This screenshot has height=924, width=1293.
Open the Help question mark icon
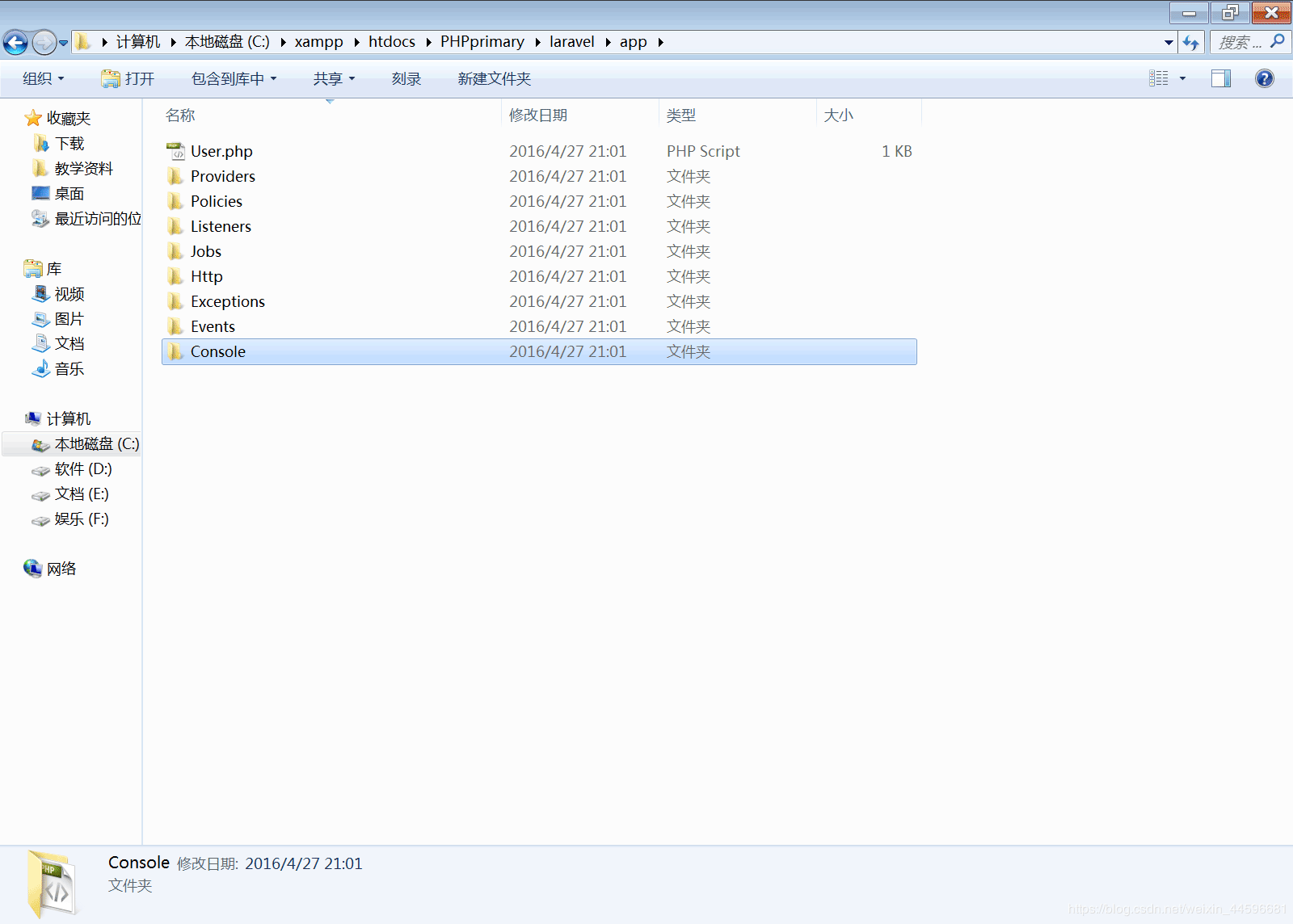pos(1264,78)
